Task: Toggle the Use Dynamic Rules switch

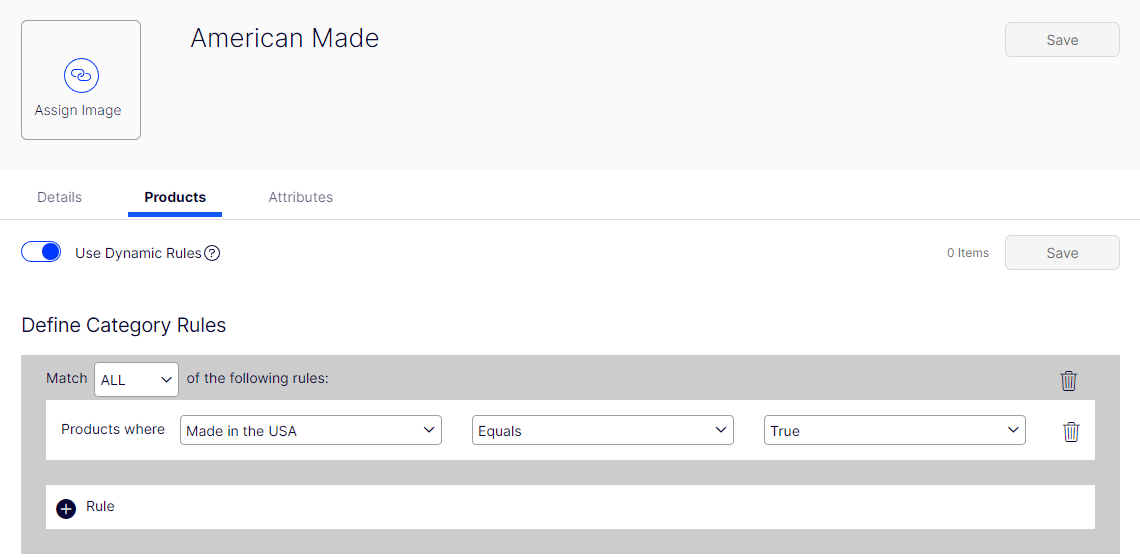Action: pos(41,252)
